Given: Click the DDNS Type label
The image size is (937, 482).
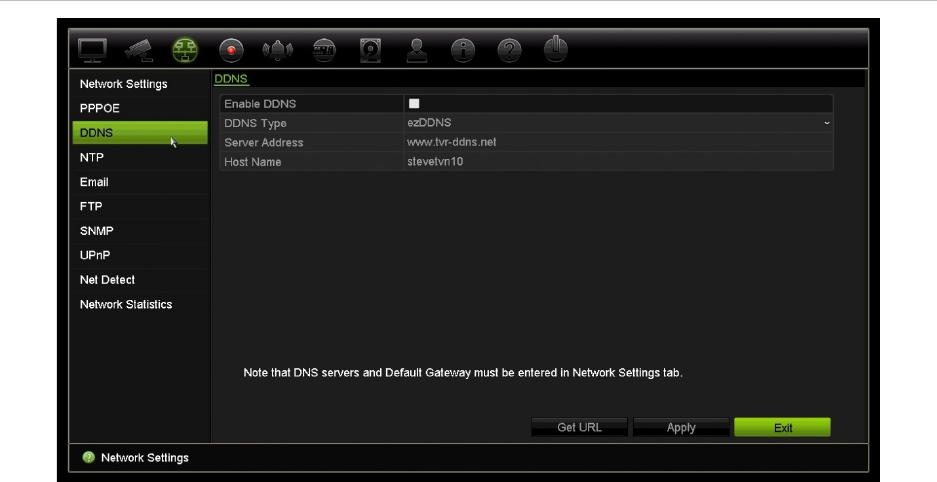Looking at the screenshot, I should point(255,123).
